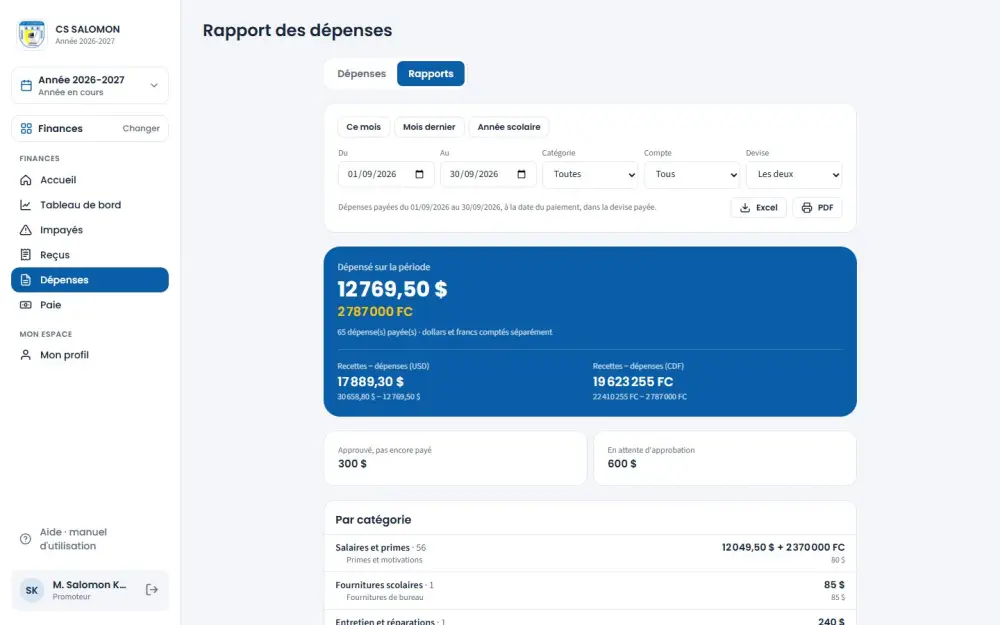Screen dimensions: 1000x625
Task: Click the En attente d'approbation card
Action: 725,458
